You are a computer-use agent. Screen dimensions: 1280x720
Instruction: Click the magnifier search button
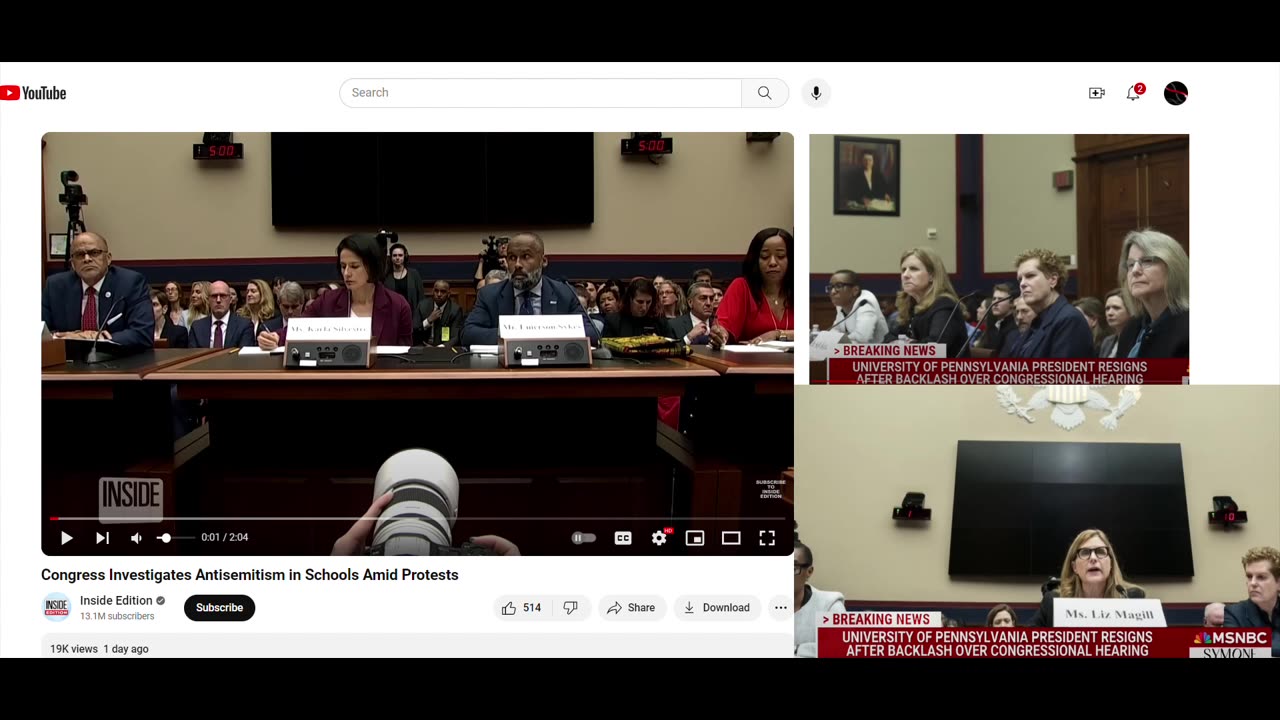765,93
